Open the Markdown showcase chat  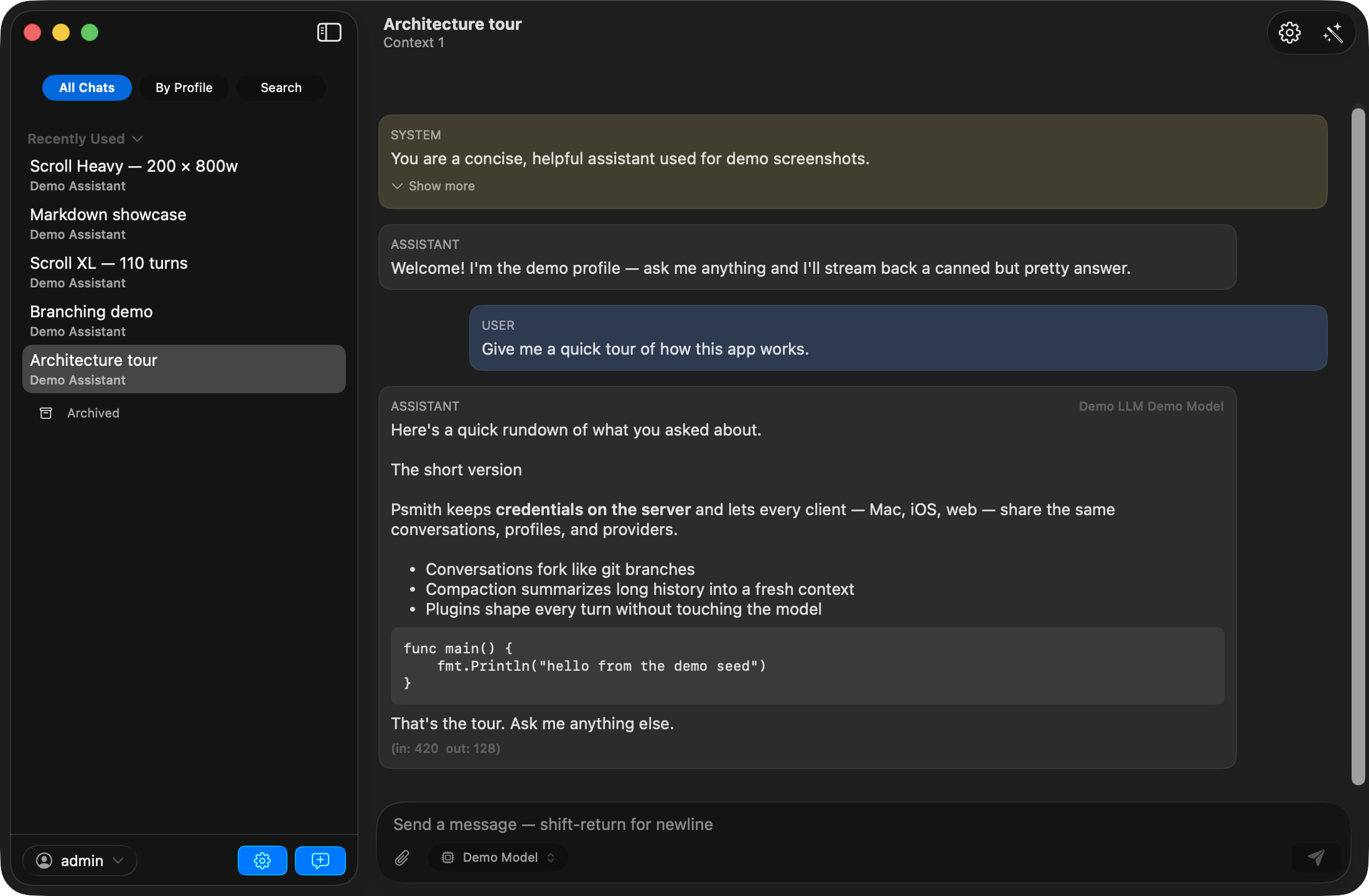click(x=184, y=223)
